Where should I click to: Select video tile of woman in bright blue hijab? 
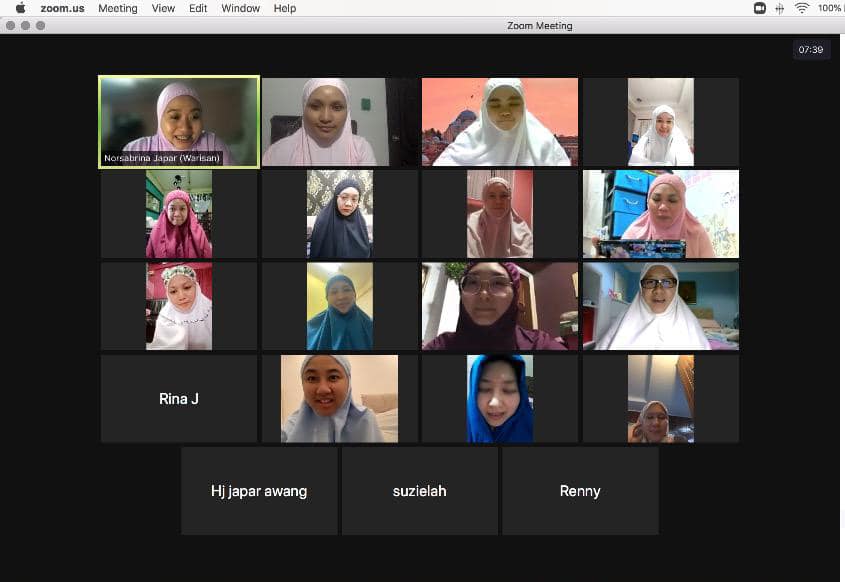tap(500, 399)
